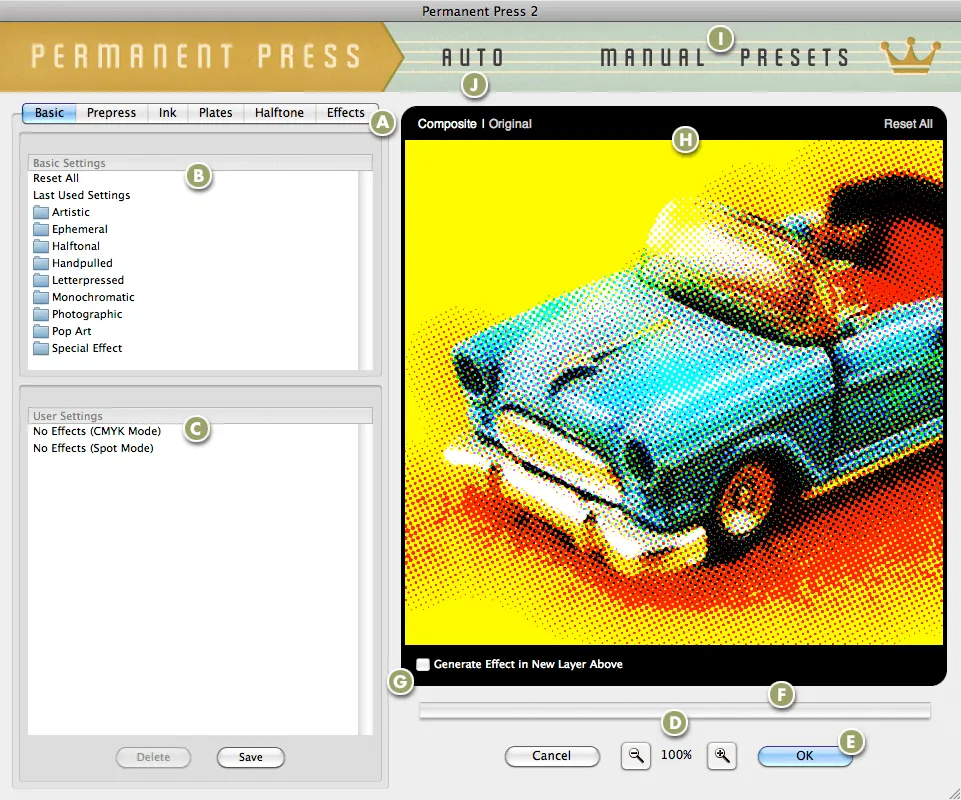Zoom out using the minus magnifier icon
The width and height of the screenshot is (961, 800).
point(635,755)
